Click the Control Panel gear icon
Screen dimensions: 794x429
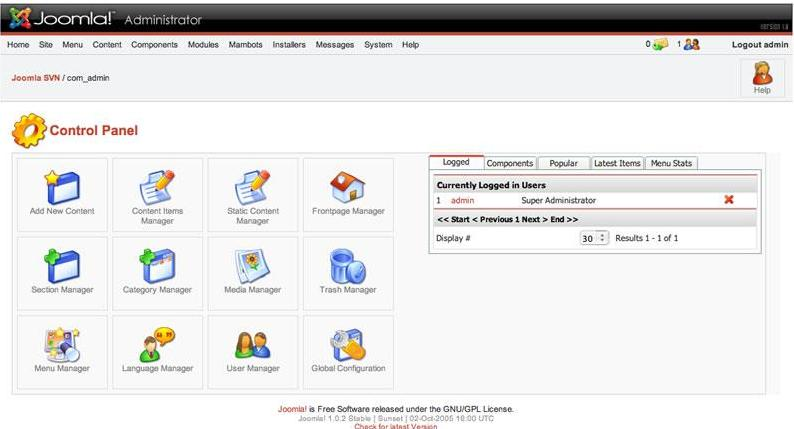click(x=29, y=130)
